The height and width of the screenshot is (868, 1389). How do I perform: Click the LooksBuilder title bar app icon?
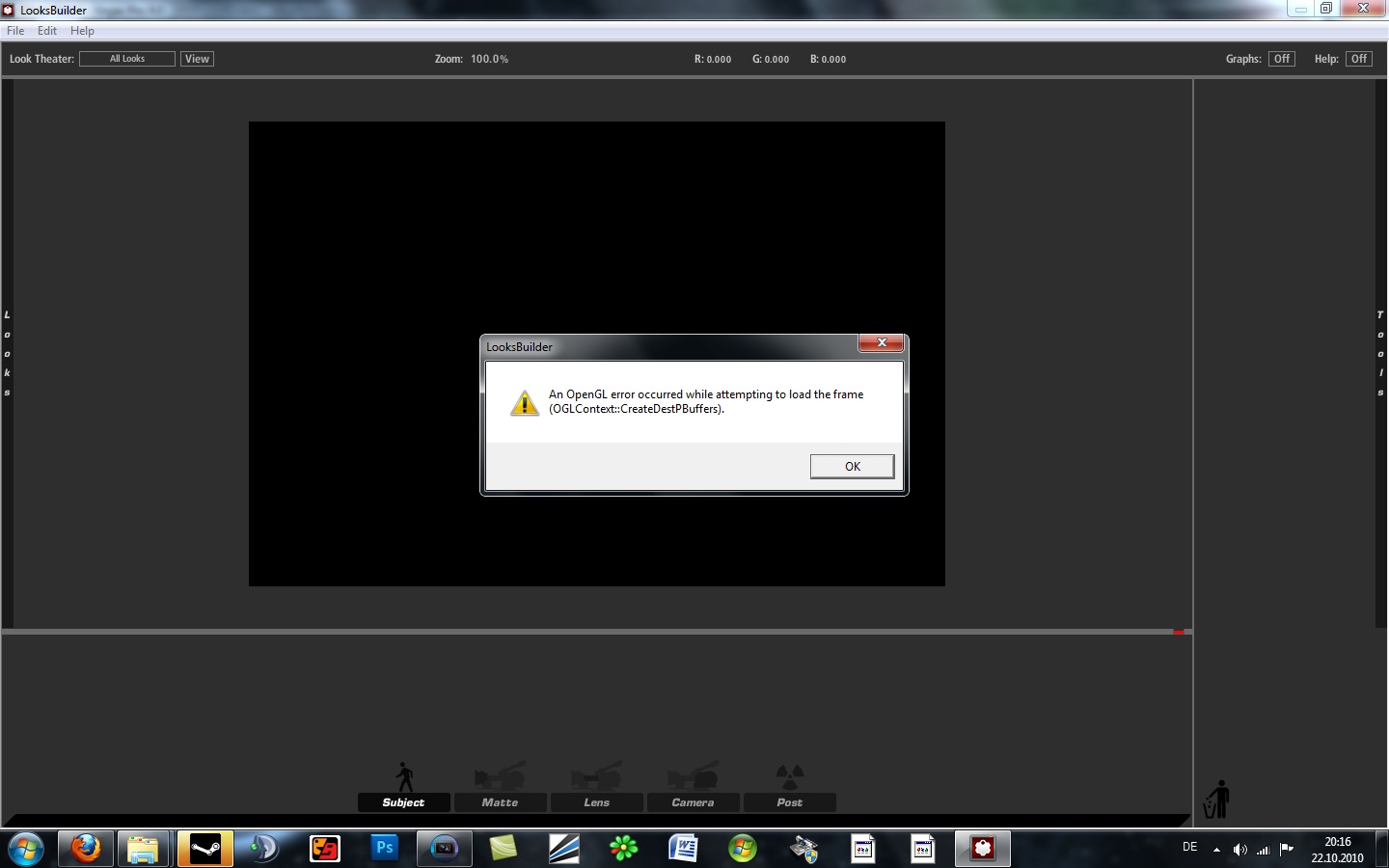coord(9,10)
